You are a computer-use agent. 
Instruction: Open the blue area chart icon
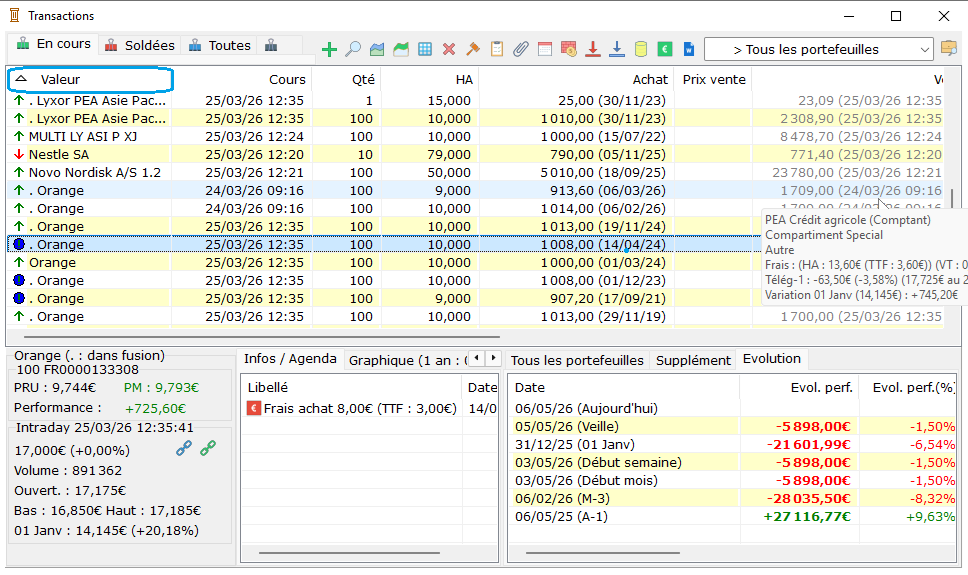[377, 49]
